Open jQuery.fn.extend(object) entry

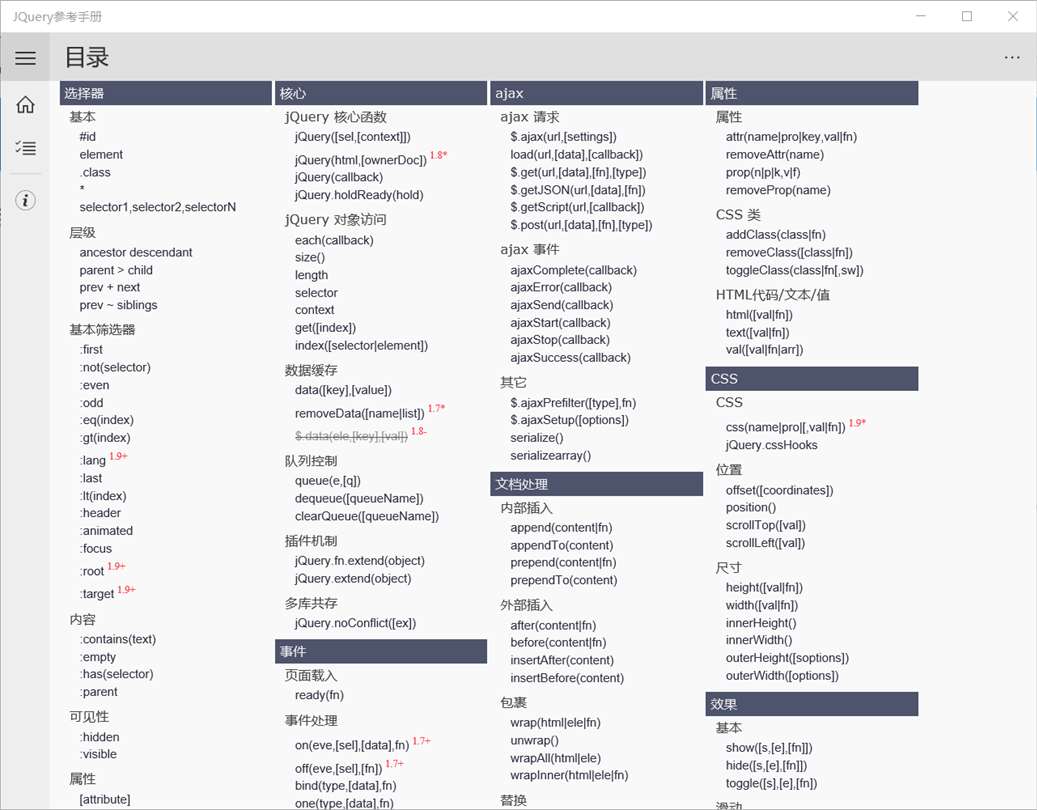pyautogui.click(x=360, y=561)
